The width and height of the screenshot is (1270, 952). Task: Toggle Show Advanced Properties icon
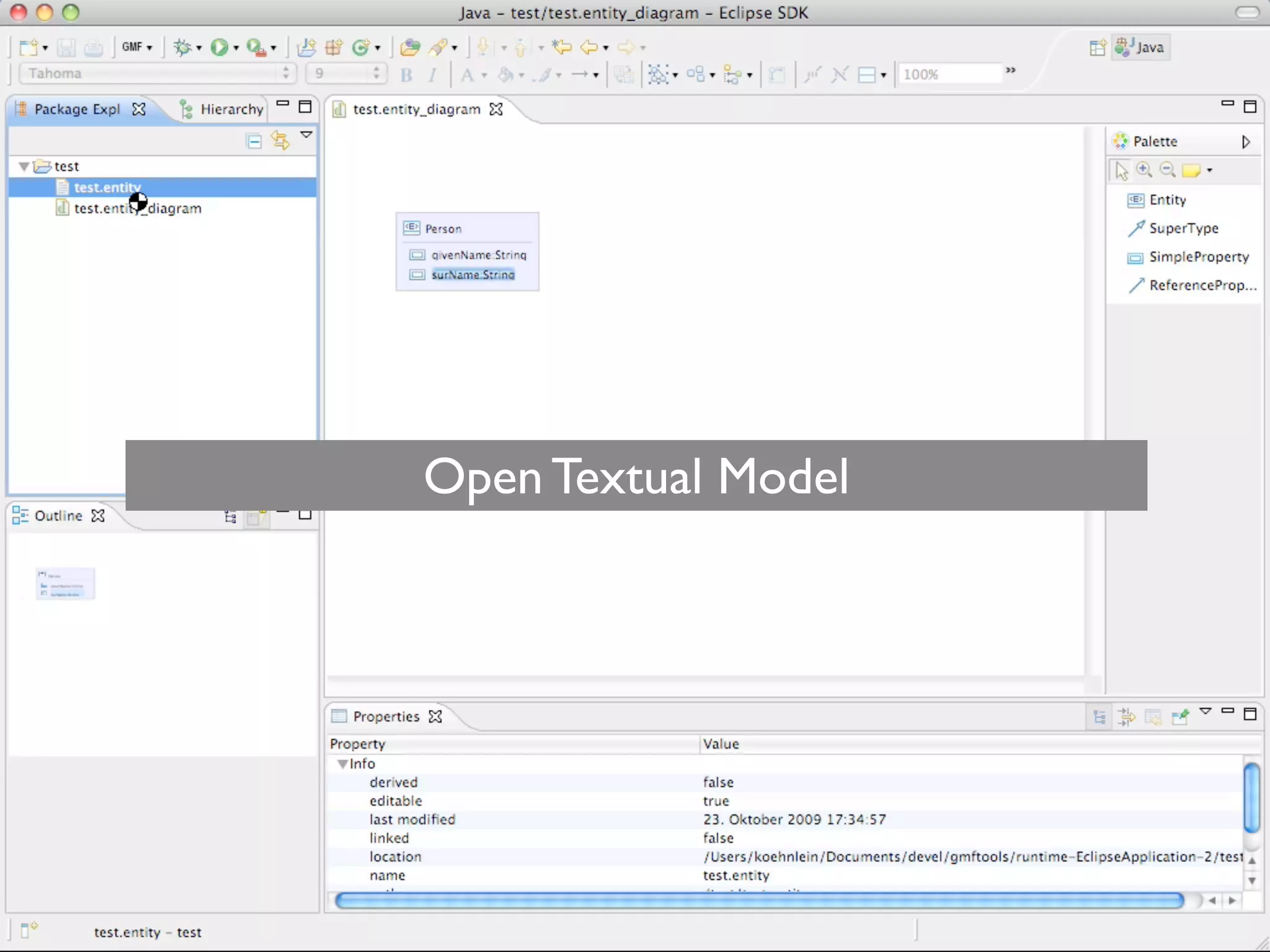coord(1126,718)
